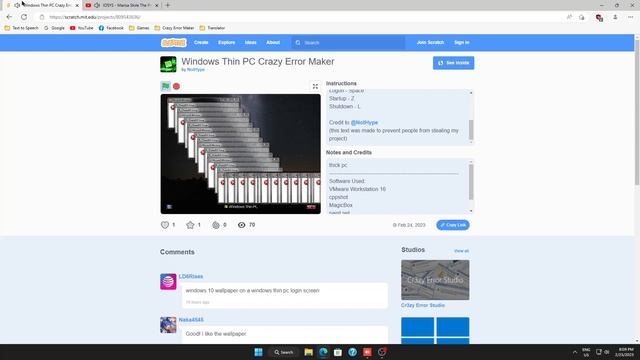Open Text to Speech bookmark folder
The image size is (640, 360).
tap(21, 28)
